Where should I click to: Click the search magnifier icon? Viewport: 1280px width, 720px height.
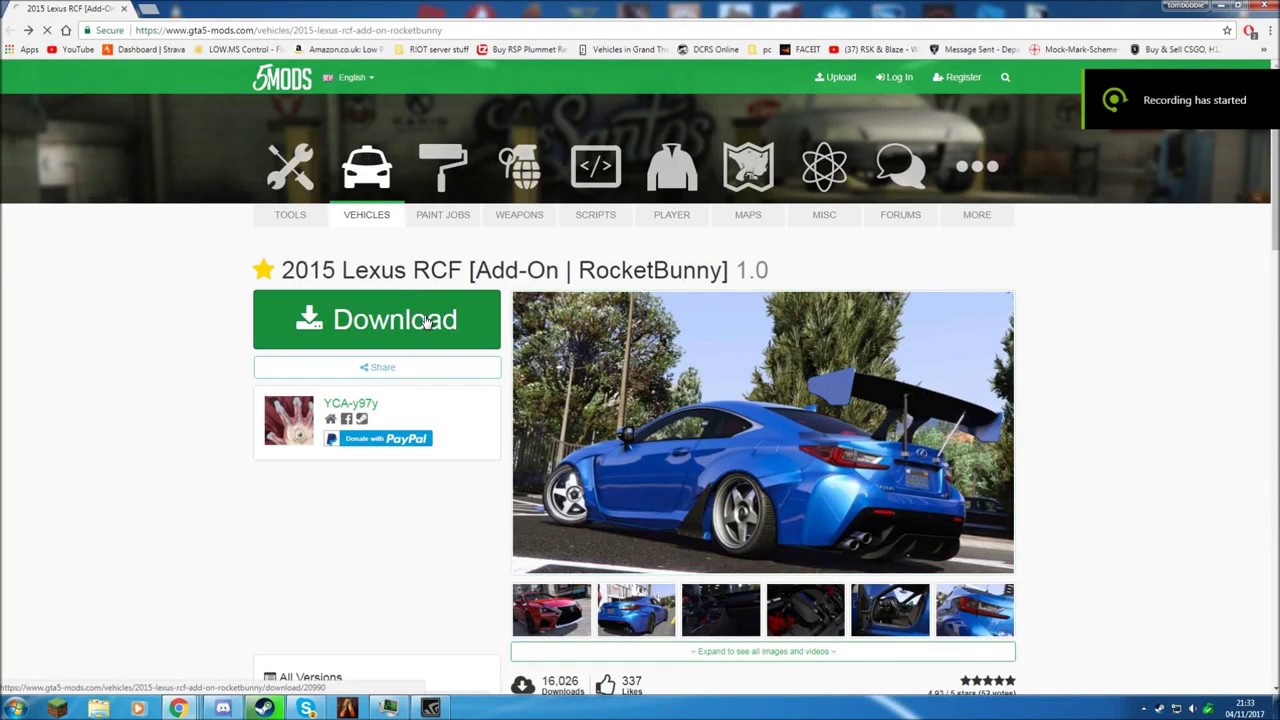[1005, 77]
